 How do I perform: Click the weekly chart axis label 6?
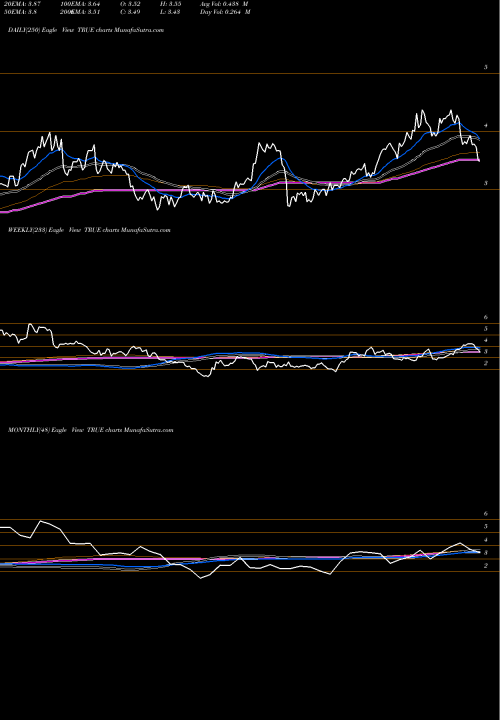click(x=486, y=317)
